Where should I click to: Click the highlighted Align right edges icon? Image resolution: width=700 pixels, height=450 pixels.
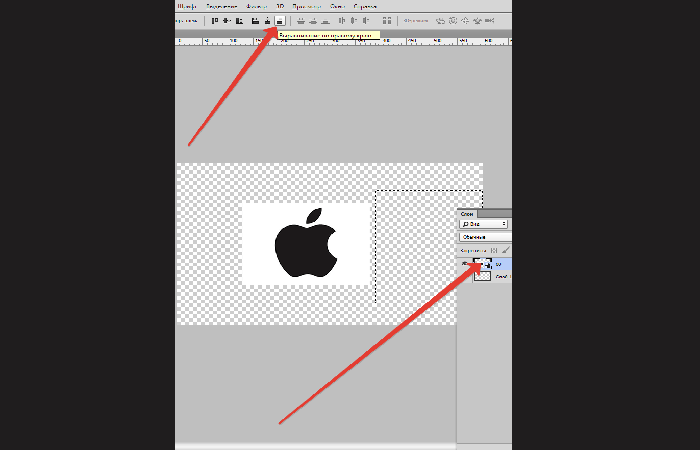click(280, 21)
